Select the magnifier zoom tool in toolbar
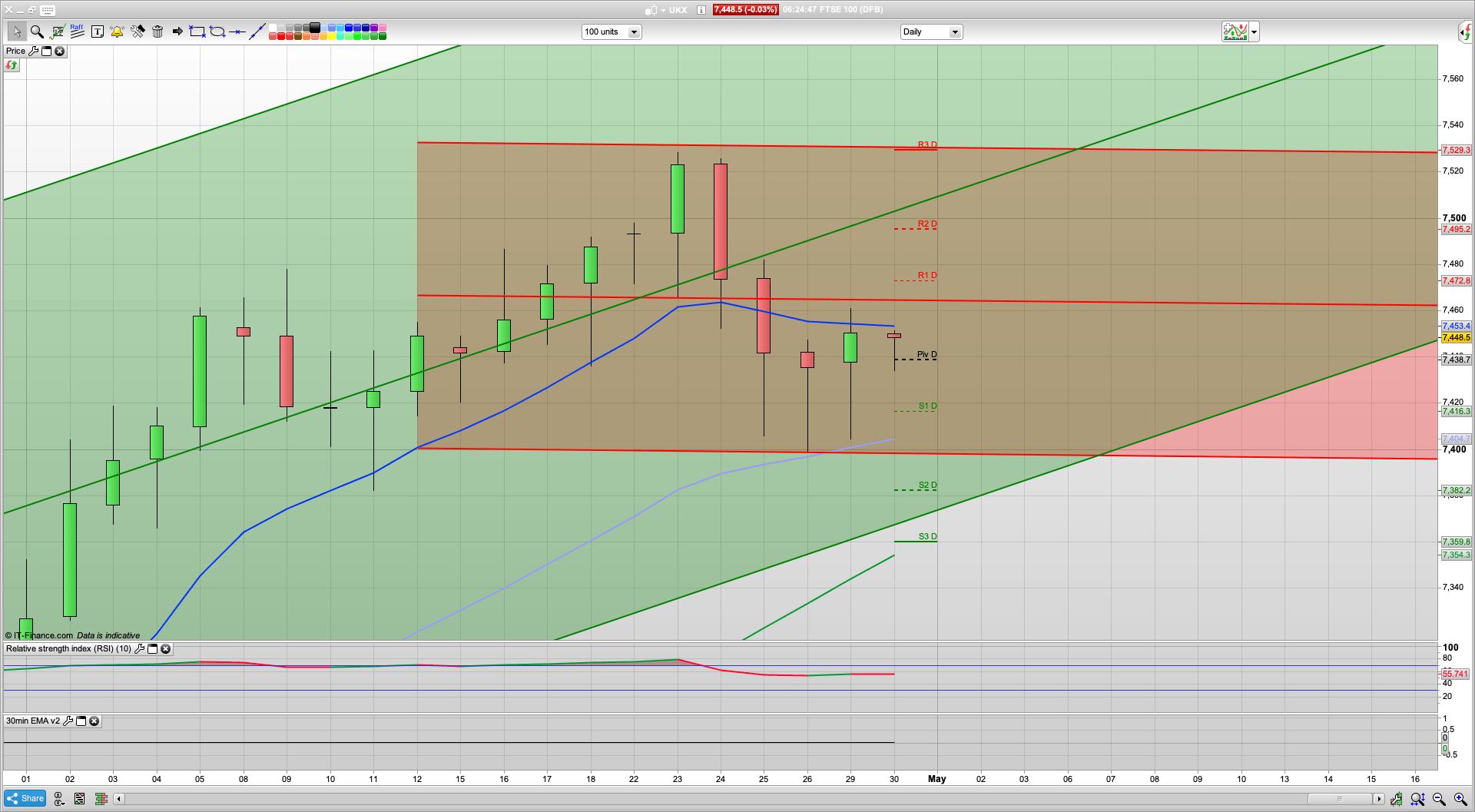Screen dimensions: 1475x812 click(x=37, y=31)
